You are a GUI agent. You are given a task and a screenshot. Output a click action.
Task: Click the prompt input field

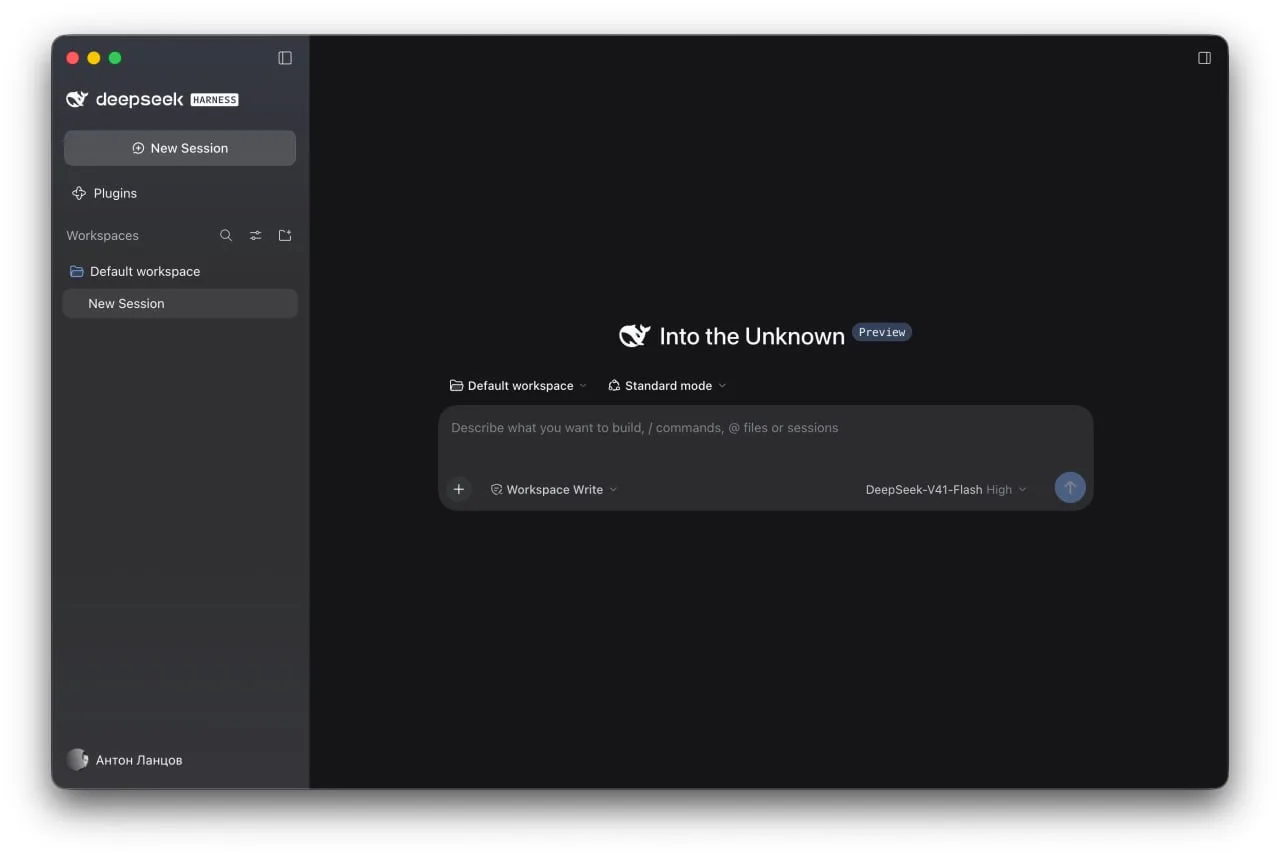pos(765,428)
